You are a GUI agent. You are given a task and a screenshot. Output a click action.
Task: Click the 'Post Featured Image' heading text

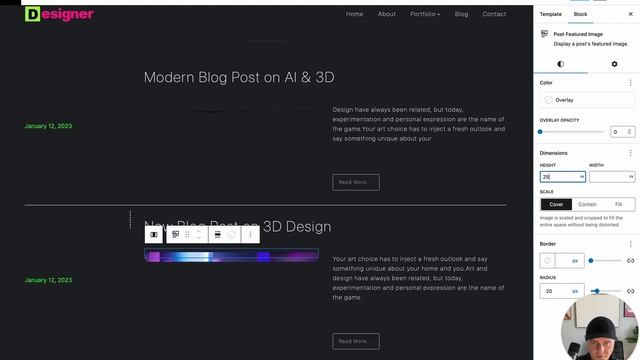pyautogui.click(x=578, y=34)
